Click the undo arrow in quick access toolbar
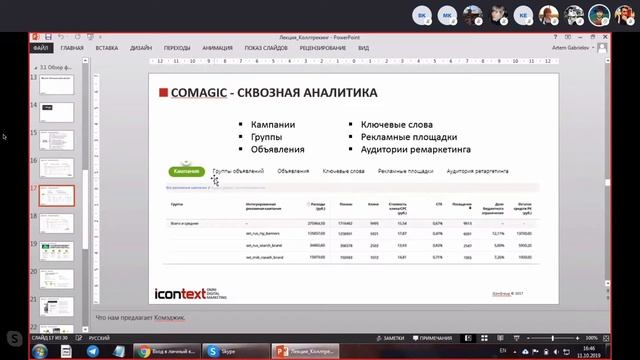 pos(61,37)
